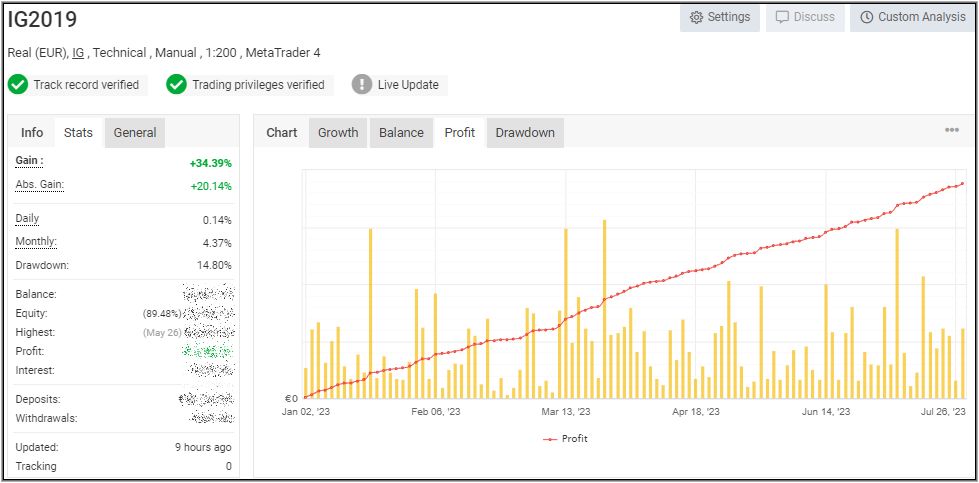Click the gear icon in Settings button
This screenshot has height=483, width=979.
[x=696, y=18]
